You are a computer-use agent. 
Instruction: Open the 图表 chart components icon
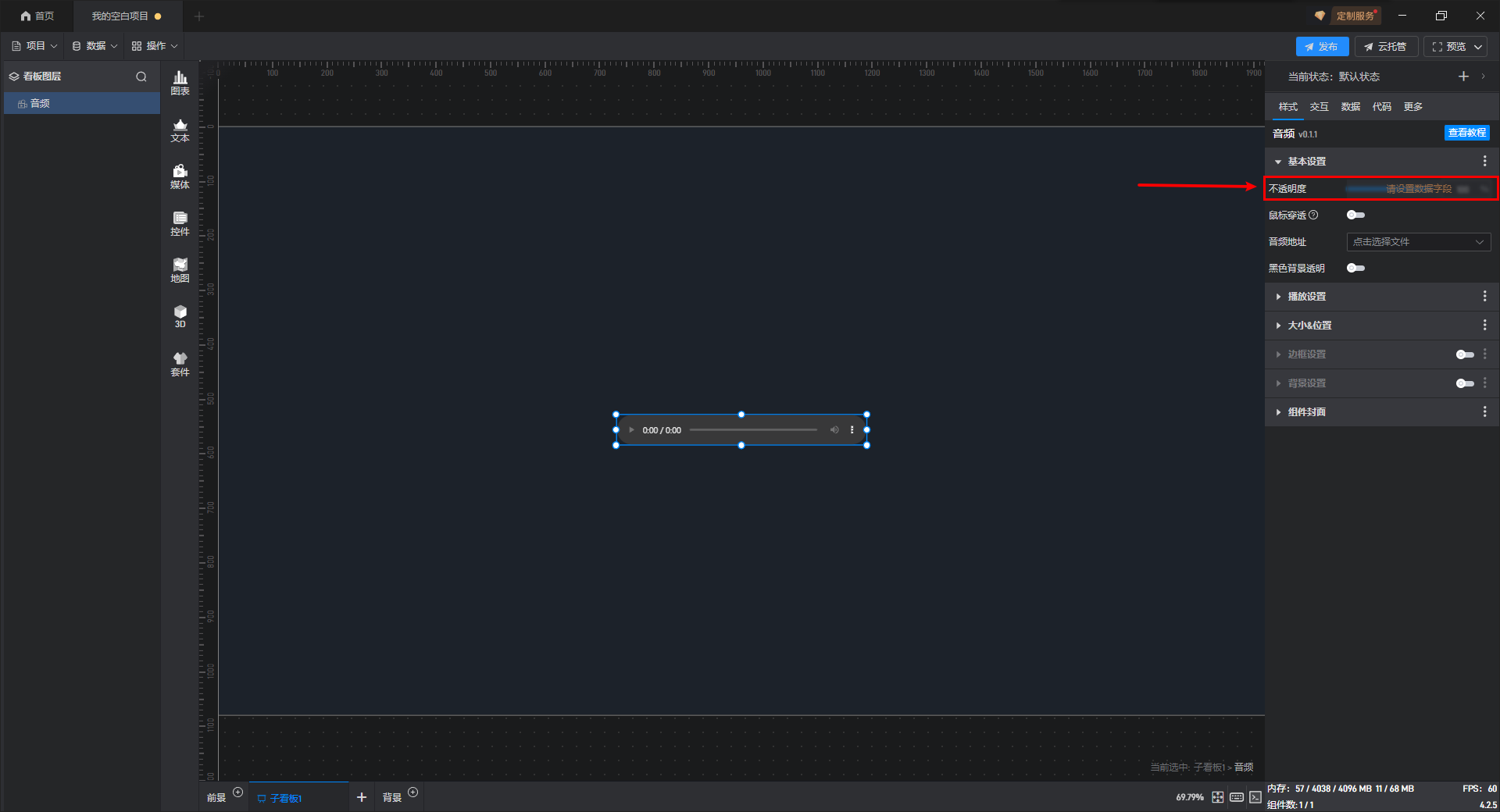(180, 83)
